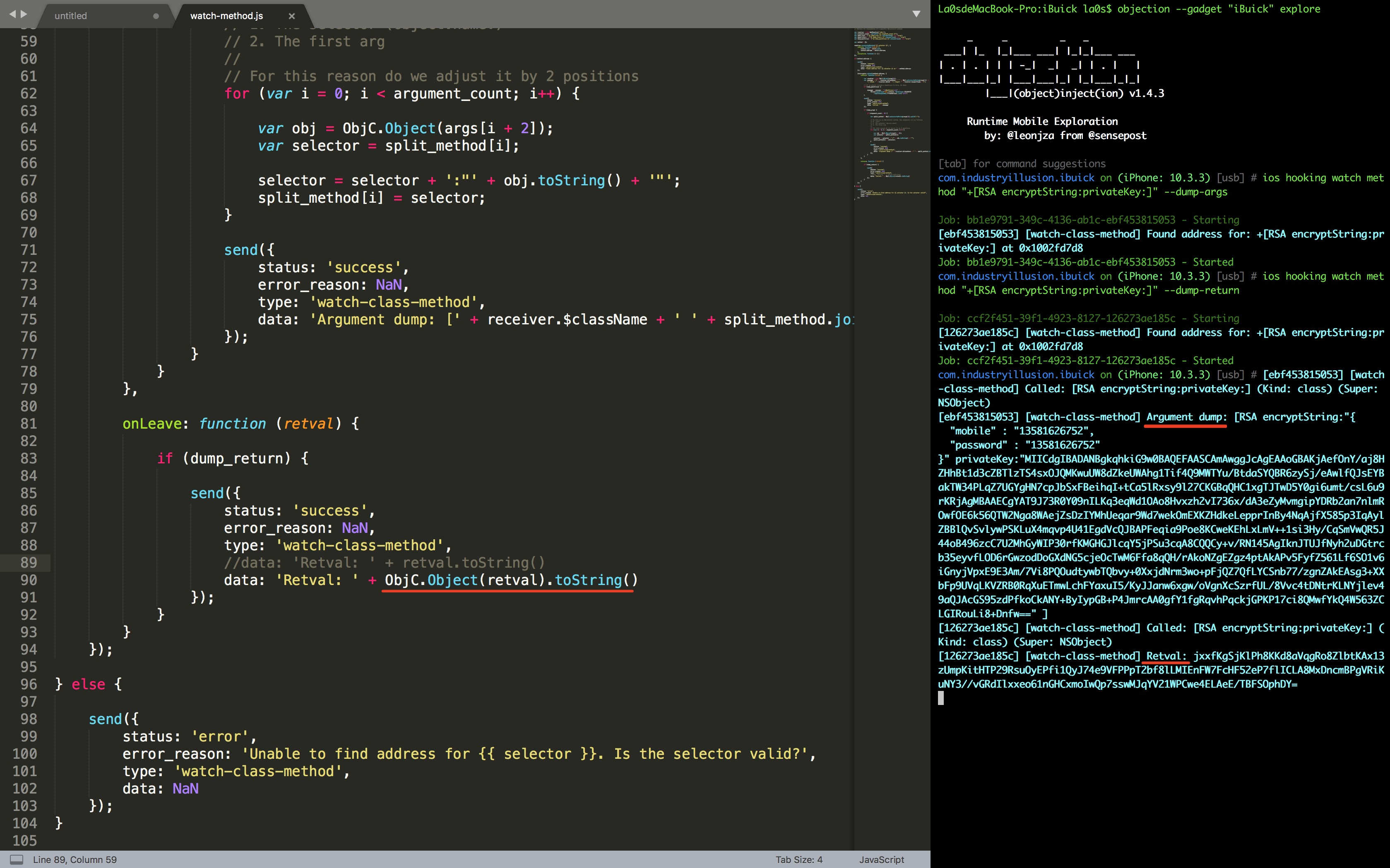Image resolution: width=1390 pixels, height=868 pixels.
Task: Close the watch-method.js tab
Action: coord(291,16)
